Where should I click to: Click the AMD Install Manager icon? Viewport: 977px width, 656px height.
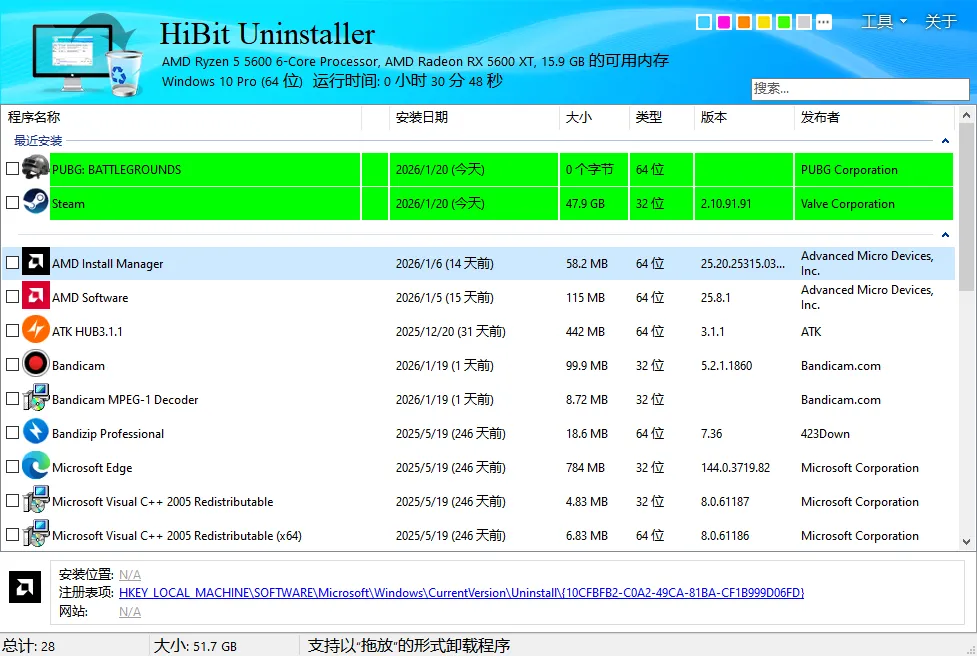point(36,262)
